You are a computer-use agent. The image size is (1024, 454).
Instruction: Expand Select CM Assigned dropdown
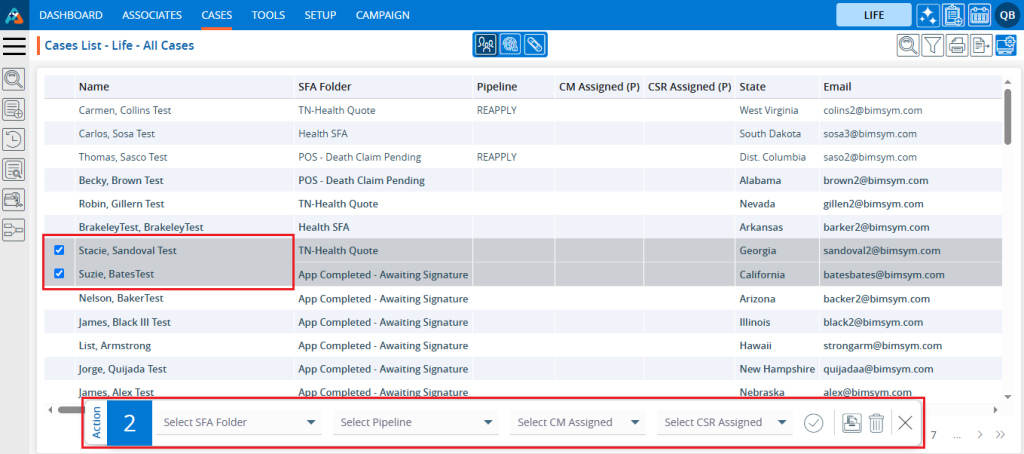click(579, 423)
